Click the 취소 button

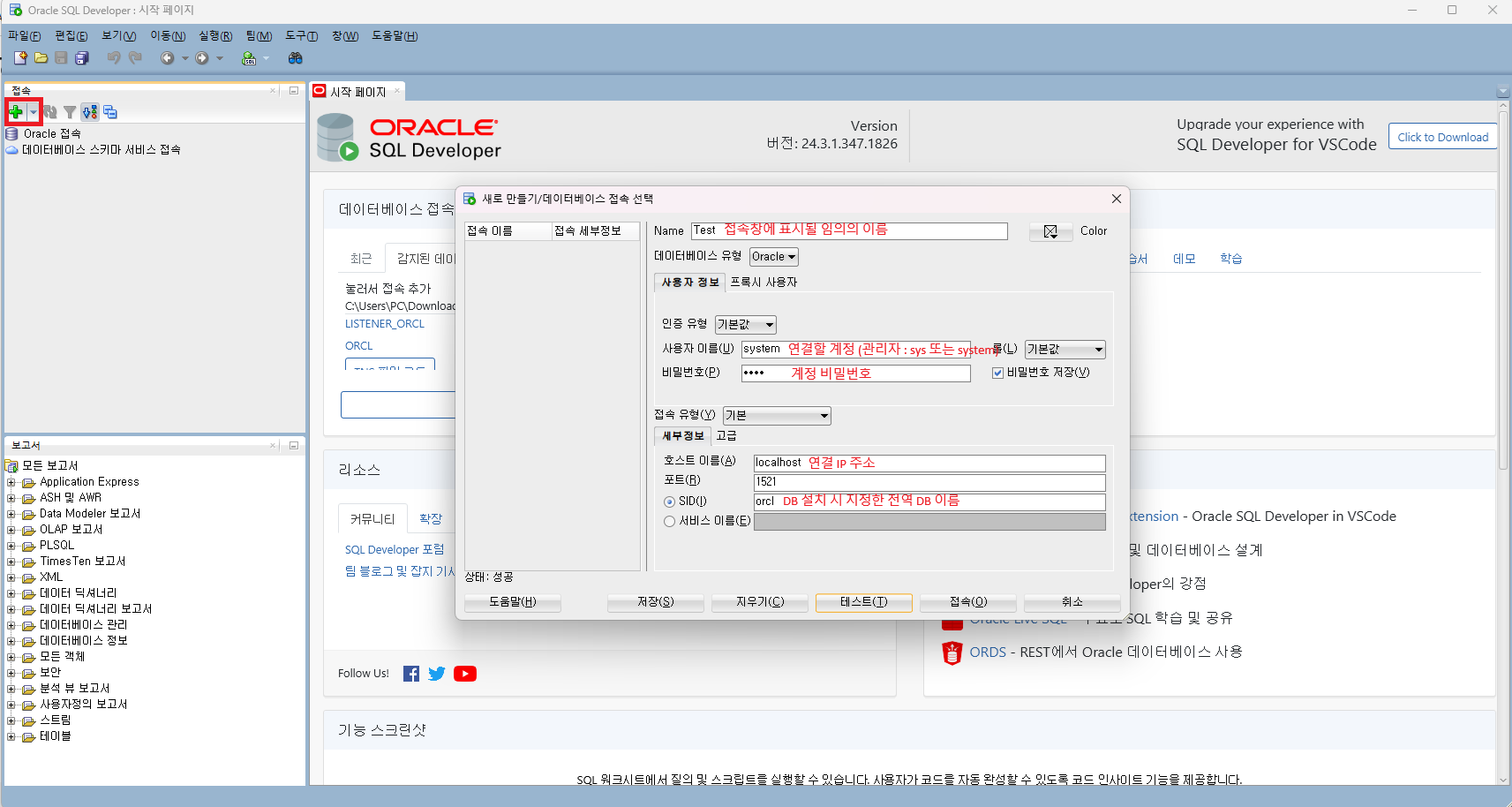tap(1072, 602)
